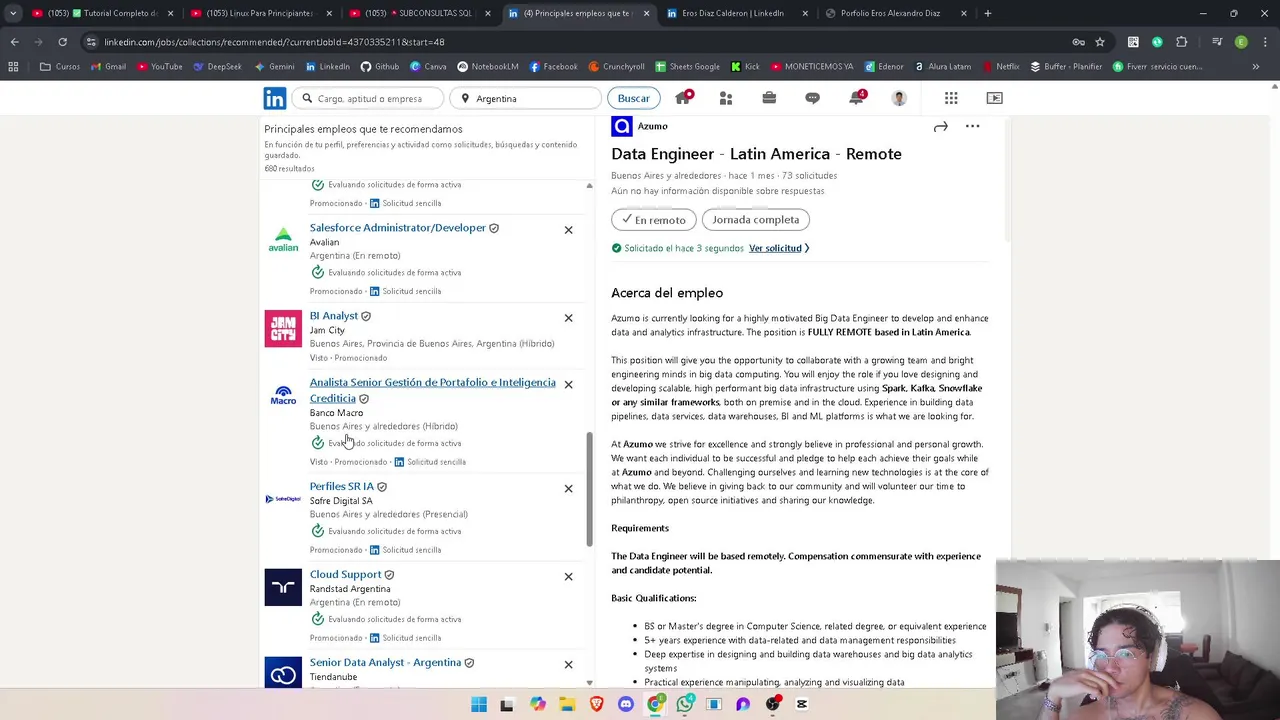Open WhatsApp from the taskbar
This screenshot has width=1280, height=720.
[x=685, y=704]
